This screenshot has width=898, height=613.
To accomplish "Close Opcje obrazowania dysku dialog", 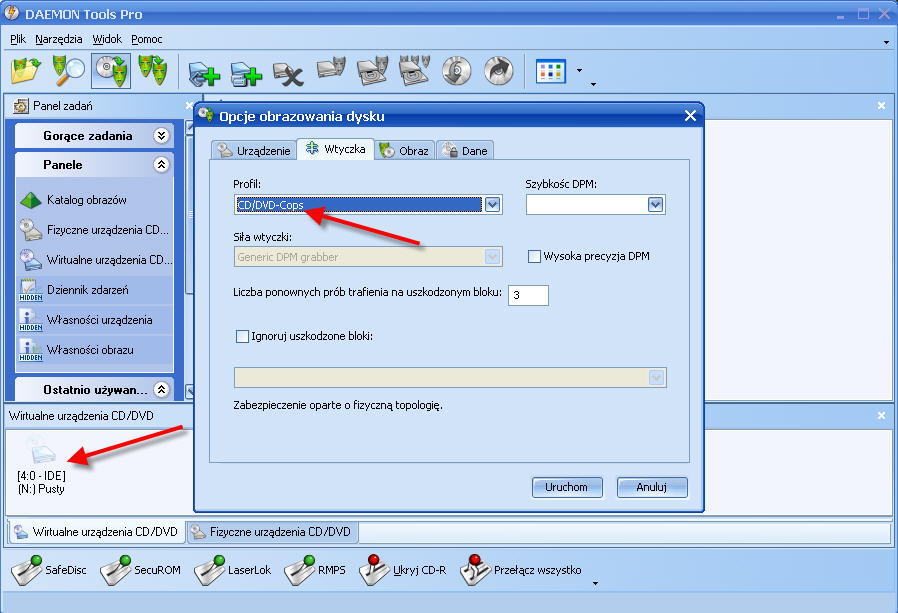I will (690, 116).
